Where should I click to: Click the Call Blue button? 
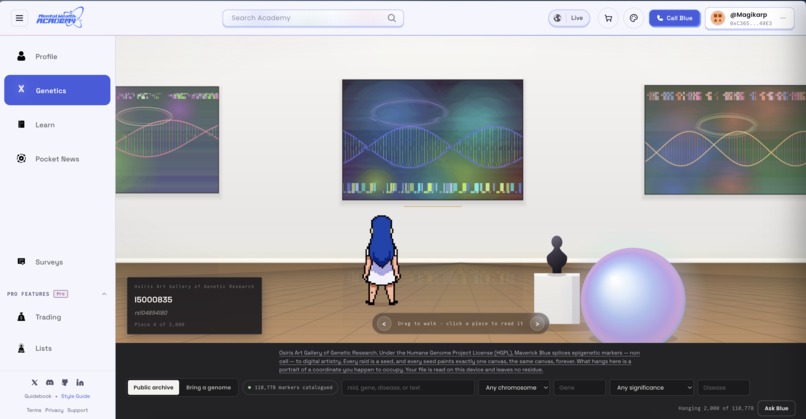point(674,18)
